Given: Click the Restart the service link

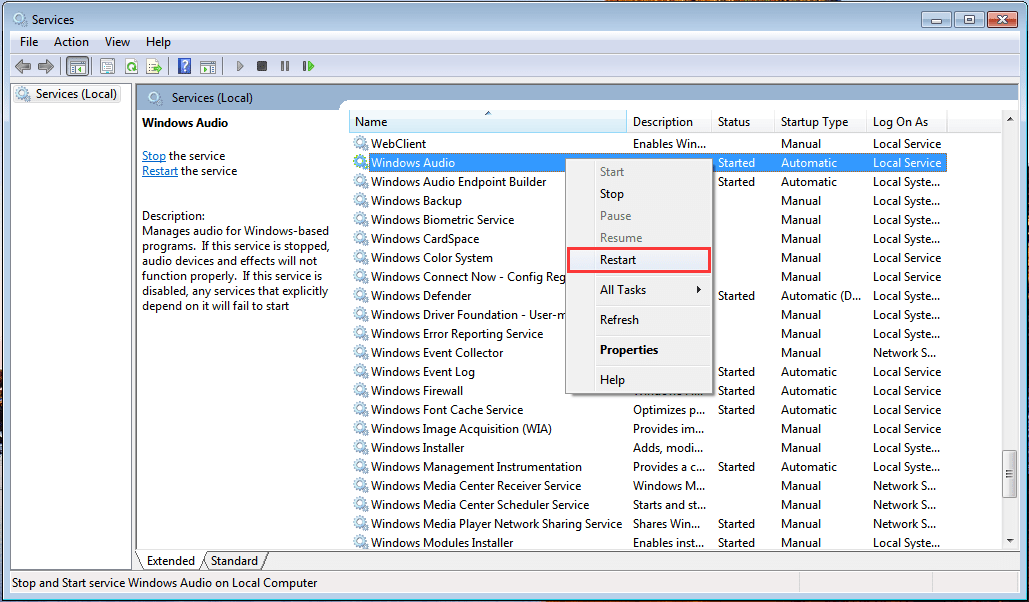Looking at the screenshot, I should [x=159, y=170].
